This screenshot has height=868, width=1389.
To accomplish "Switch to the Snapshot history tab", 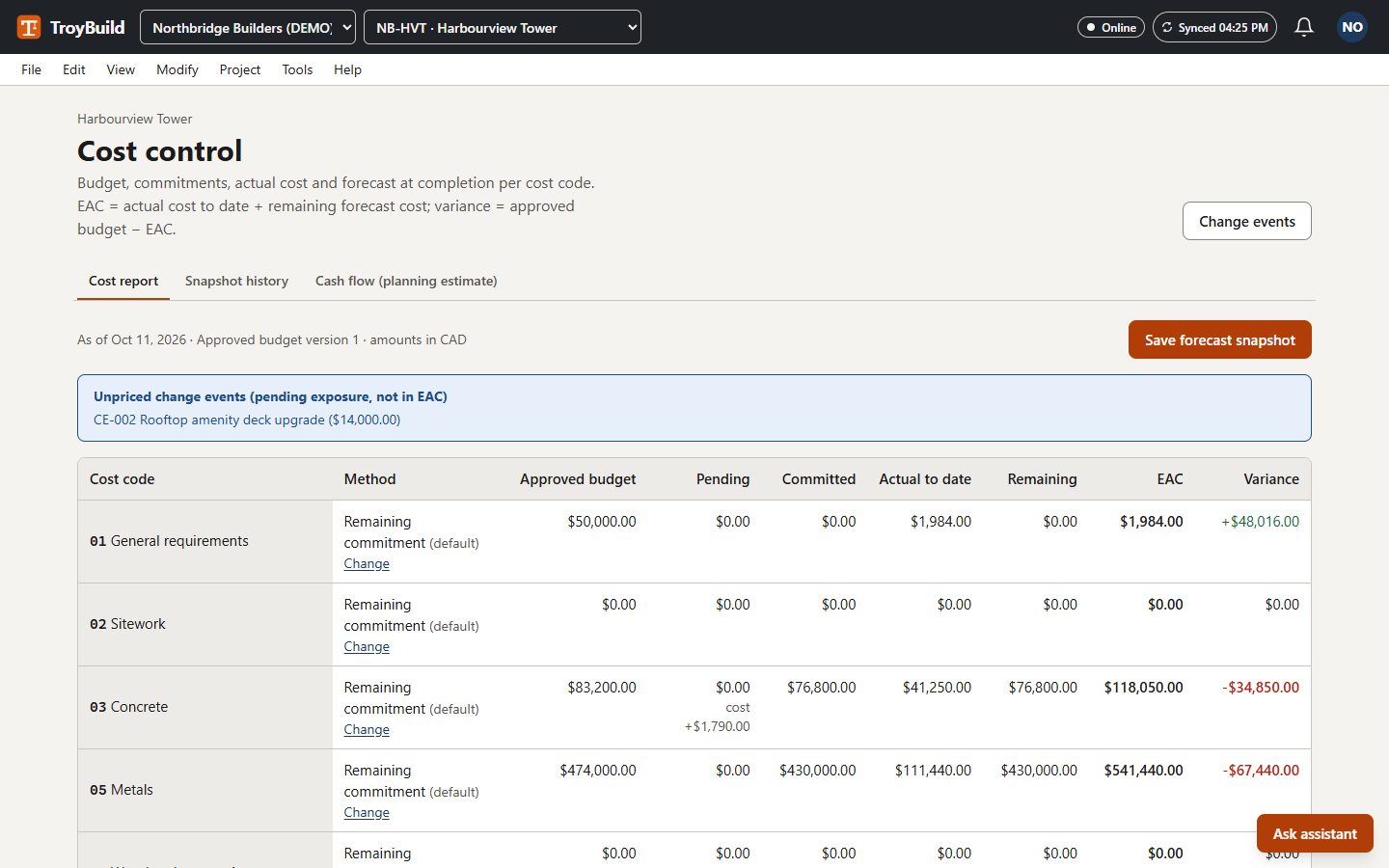I will pos(236,282).
